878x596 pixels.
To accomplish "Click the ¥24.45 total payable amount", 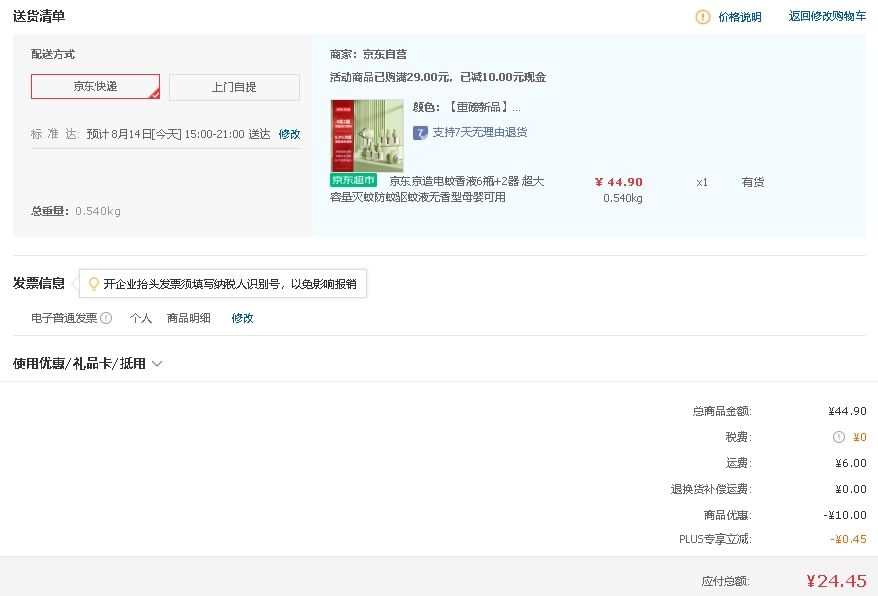I will click(836, 581).
